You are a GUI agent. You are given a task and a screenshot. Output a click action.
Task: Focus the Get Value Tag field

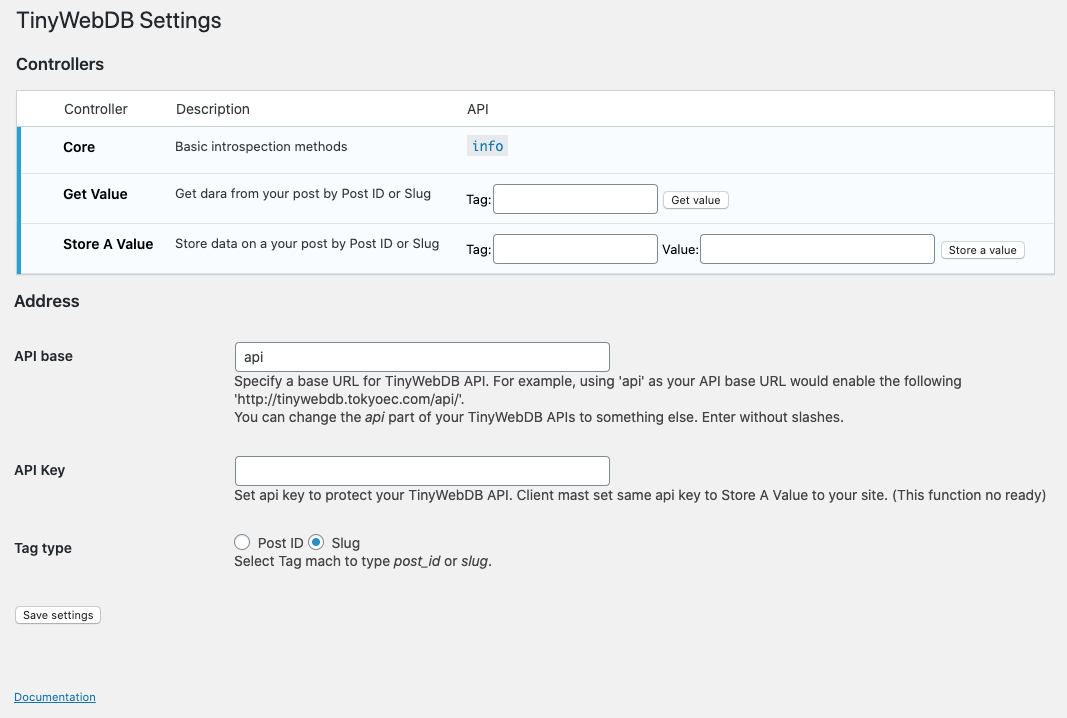tap(575, 199)
